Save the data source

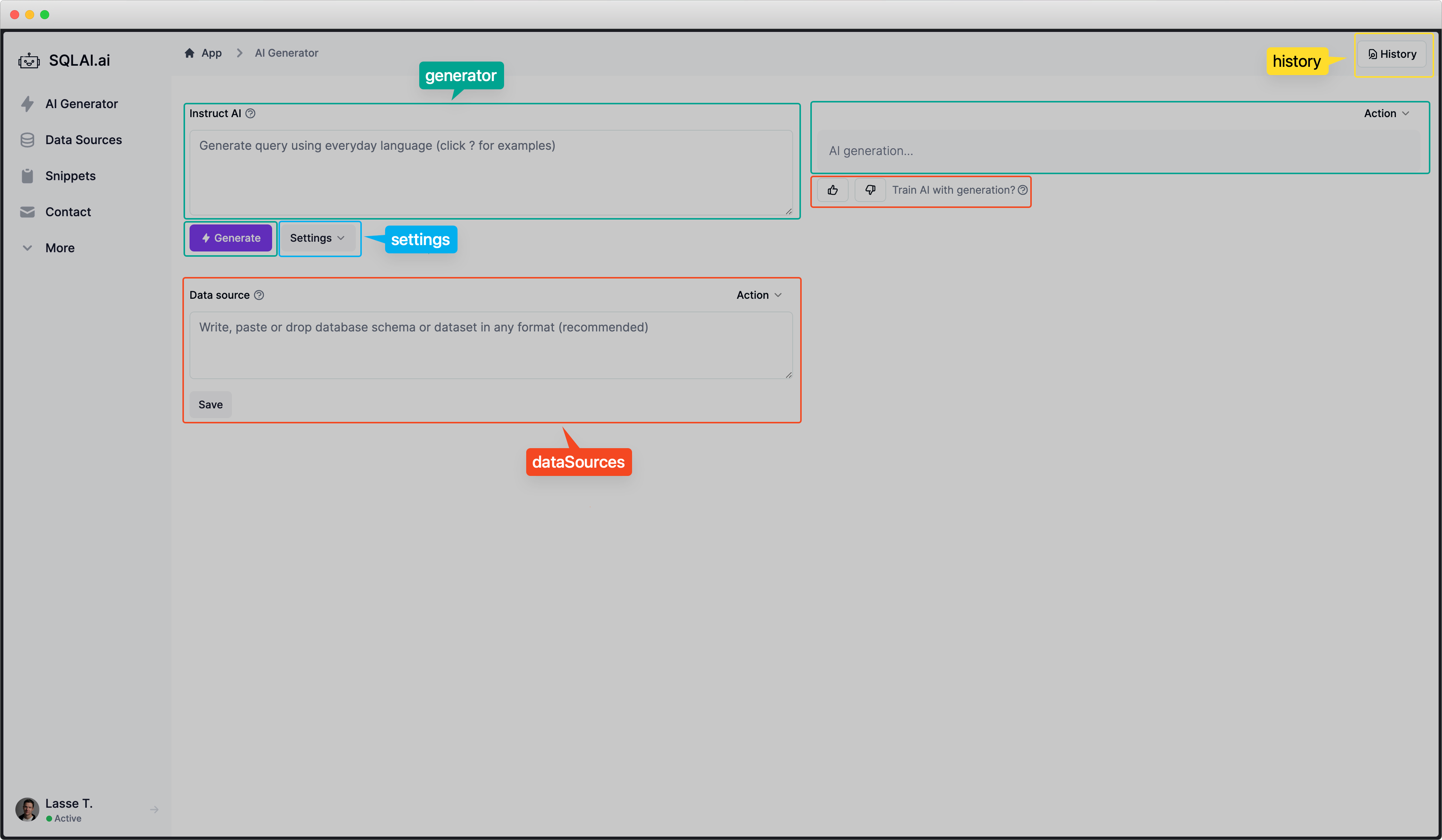click(x=210, y=405)
